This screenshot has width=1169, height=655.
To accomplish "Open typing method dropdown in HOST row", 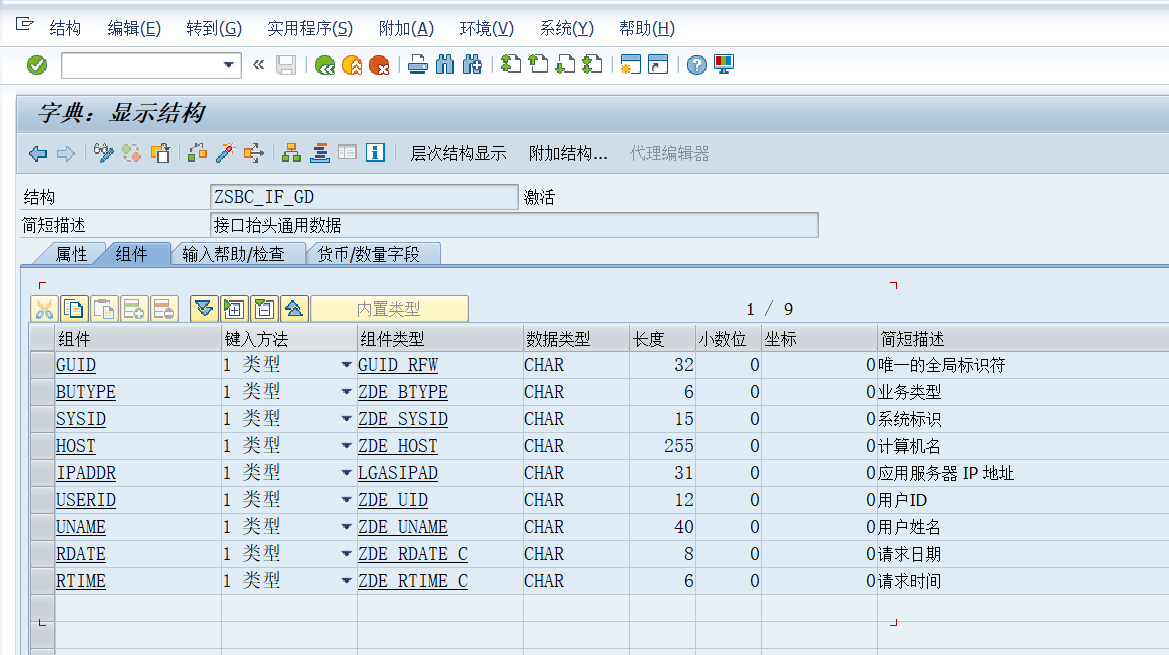I will coord(346,446).
